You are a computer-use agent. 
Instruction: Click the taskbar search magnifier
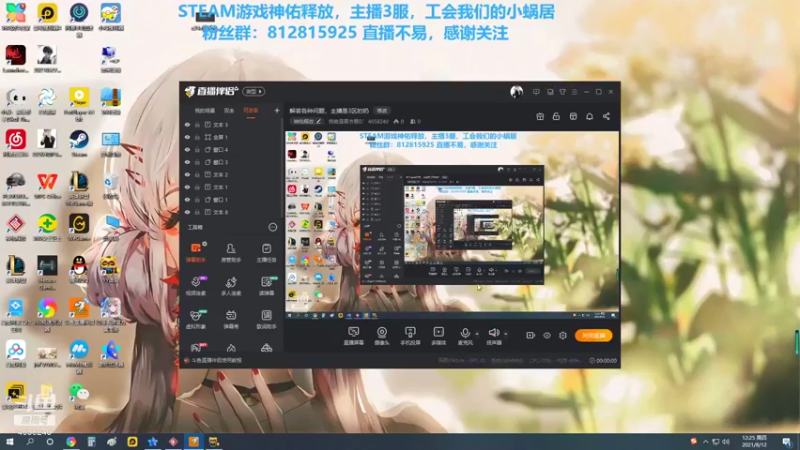(30, 441)
